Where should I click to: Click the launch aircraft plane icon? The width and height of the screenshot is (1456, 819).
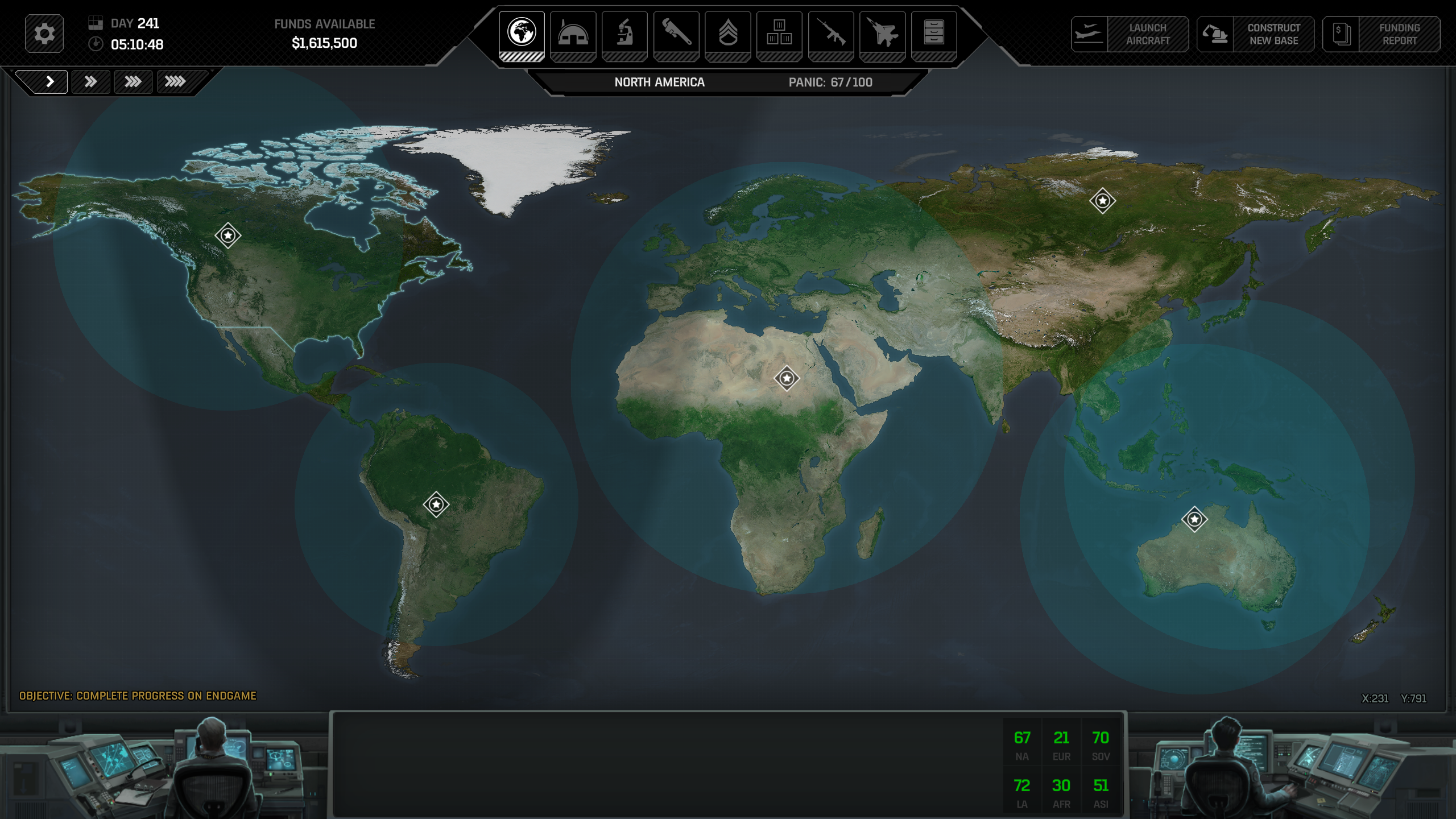tap(1089, 34)
